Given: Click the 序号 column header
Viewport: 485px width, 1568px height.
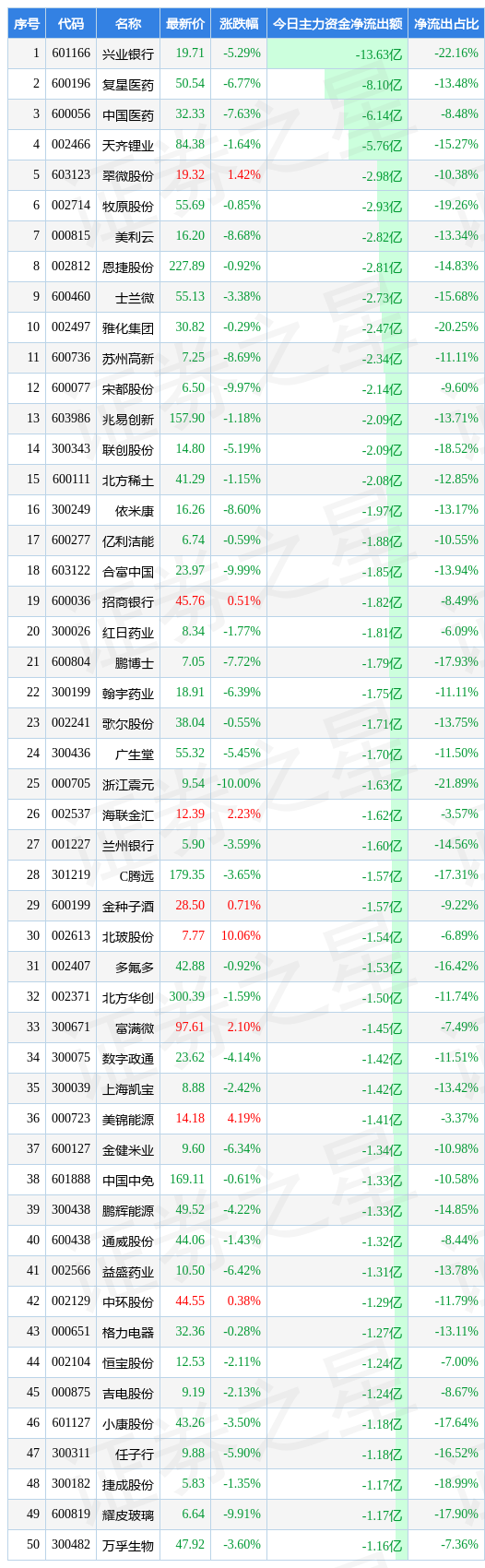Looking at the screenshot, I should [26, 24].
